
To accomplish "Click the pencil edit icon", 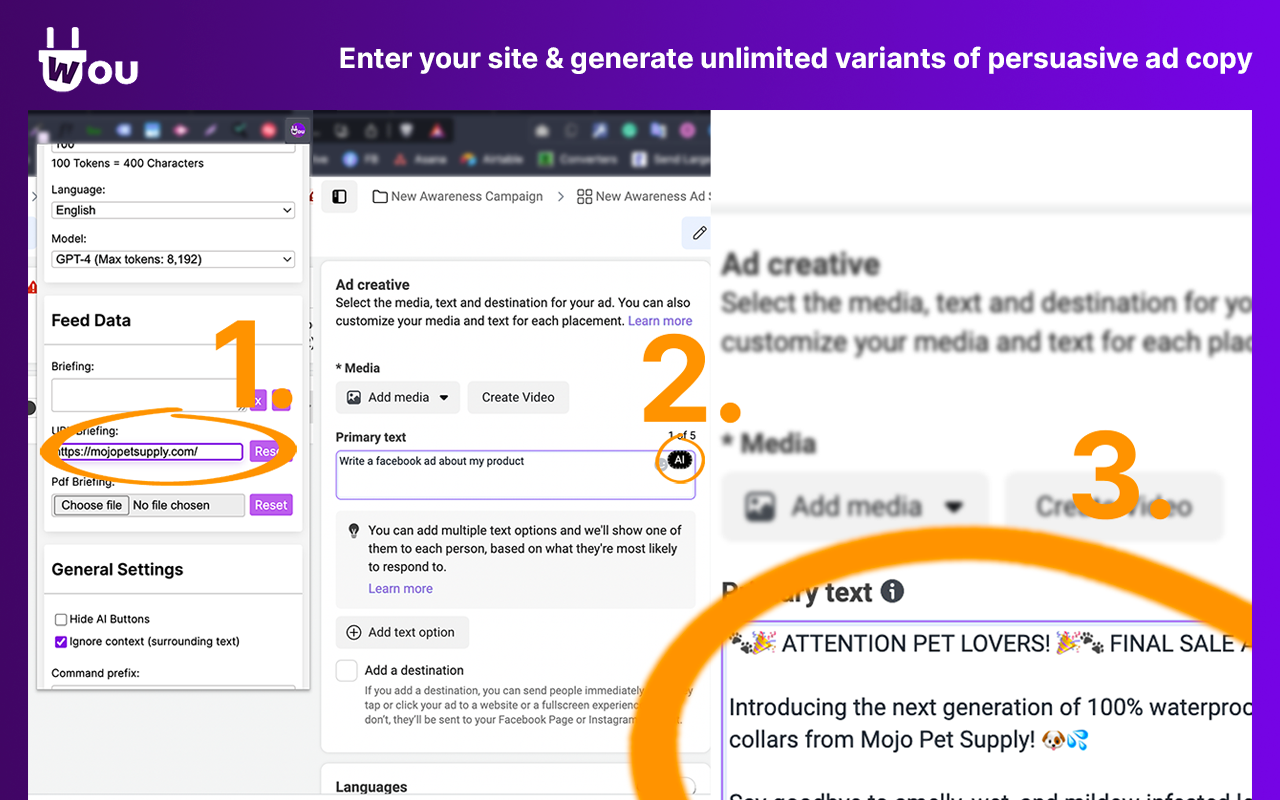I will click(x=699, y=233).
